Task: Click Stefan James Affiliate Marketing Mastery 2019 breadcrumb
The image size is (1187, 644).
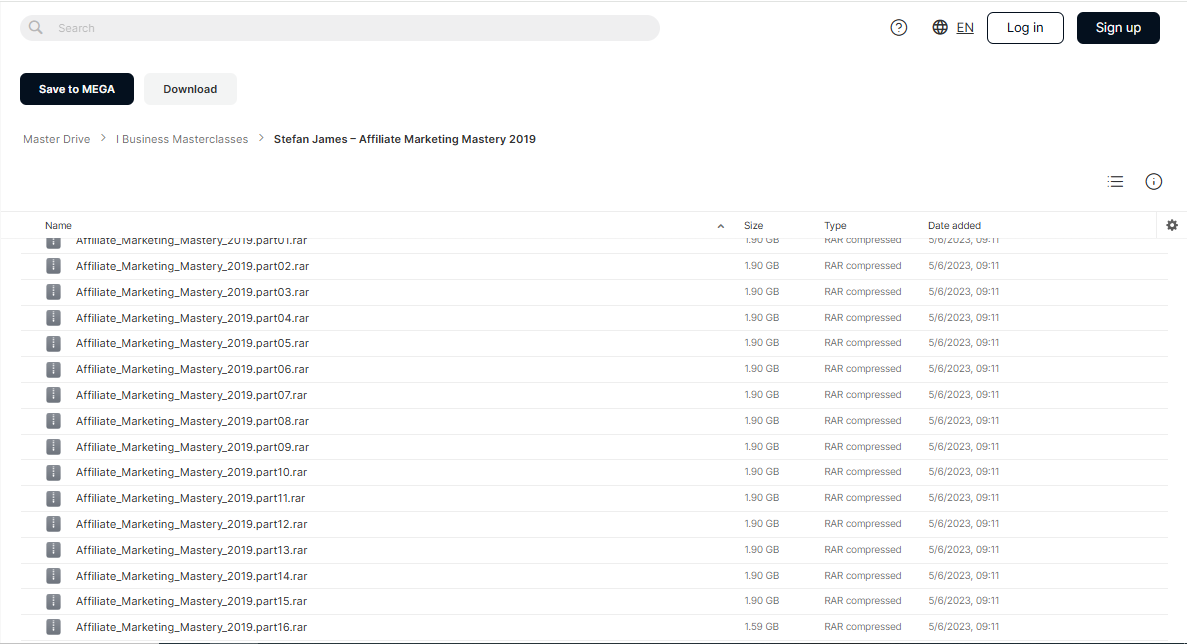Action: click(x=404, y=139)
